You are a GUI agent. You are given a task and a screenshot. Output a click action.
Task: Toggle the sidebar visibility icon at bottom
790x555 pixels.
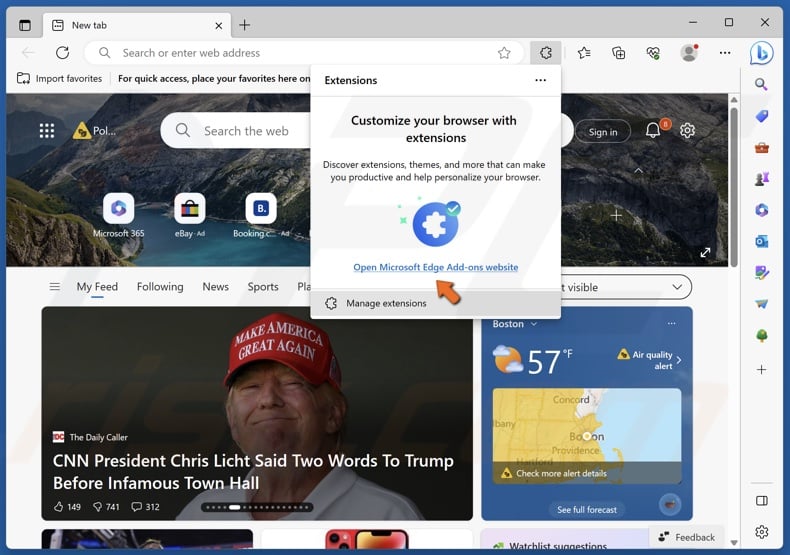[x=761, y=501]
